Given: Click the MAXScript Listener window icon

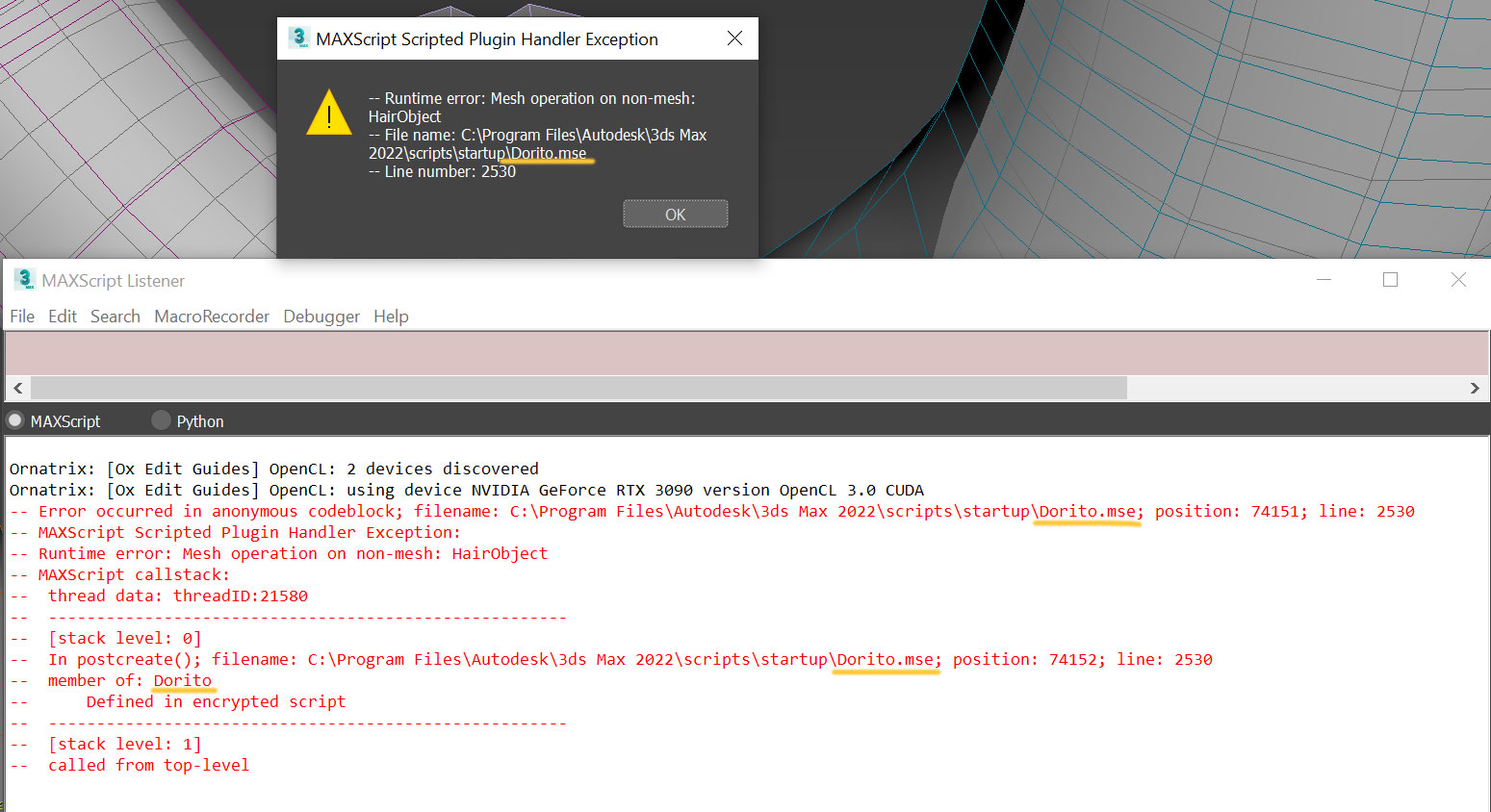Looking at the screenshot, I should (24, 280).
